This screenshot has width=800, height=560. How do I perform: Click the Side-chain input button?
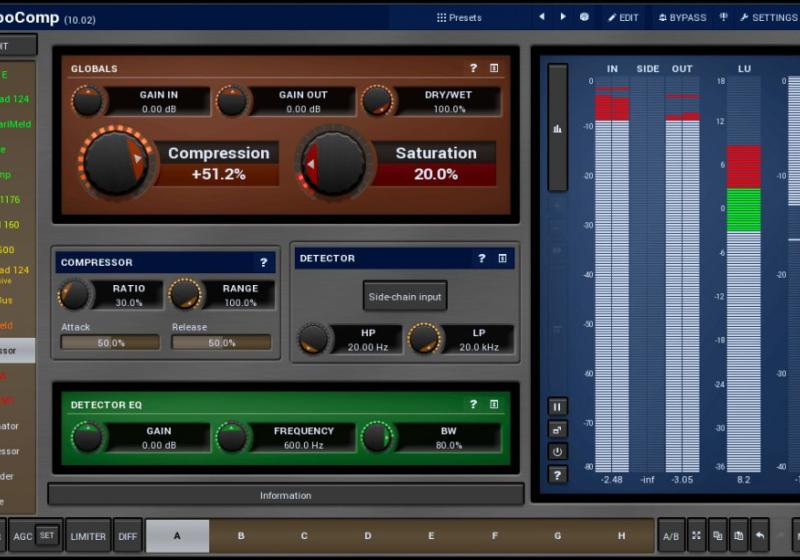point(404,297)
